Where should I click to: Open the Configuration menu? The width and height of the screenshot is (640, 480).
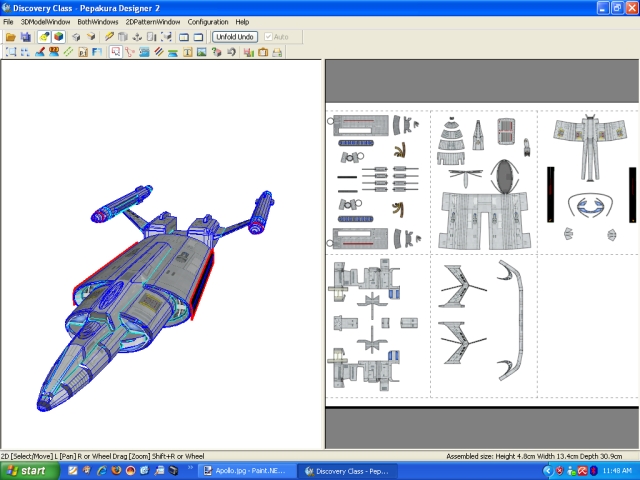[208, 22]
